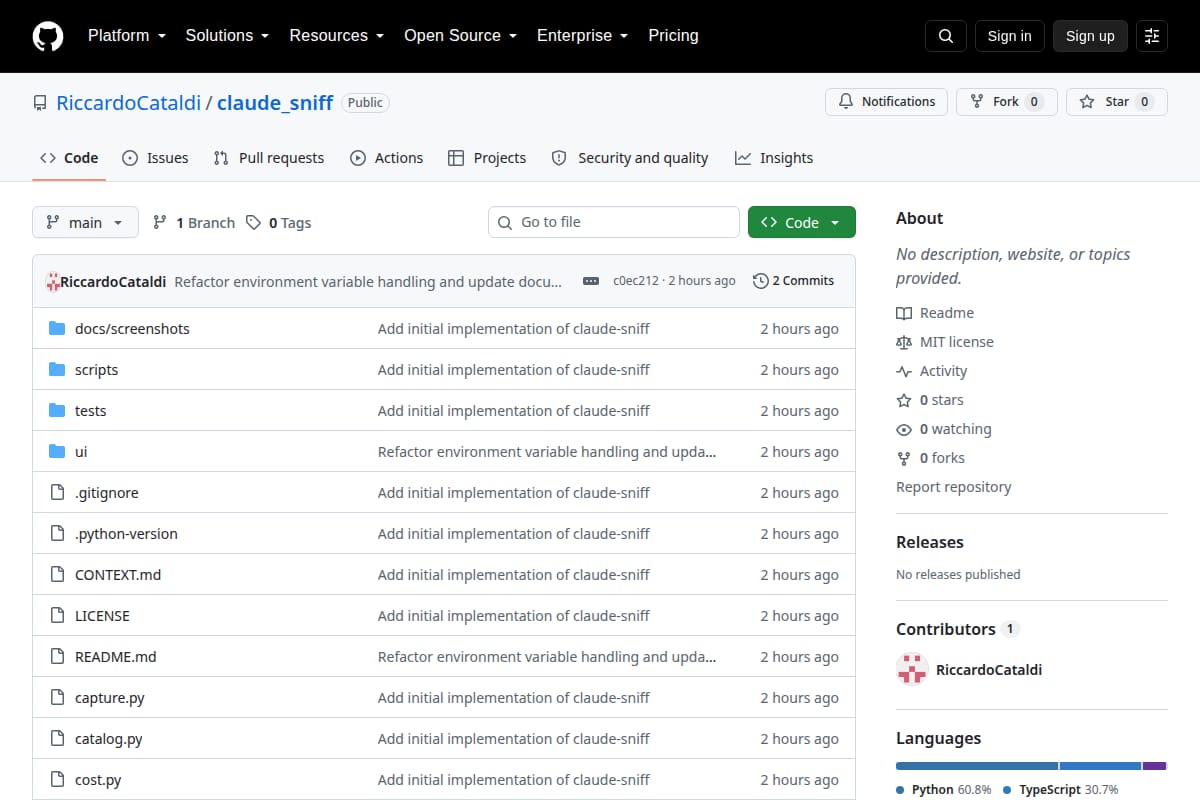Click RiccardoCataldi avatar in commit bar
The height and width of the screenshot is (800, 1200).
[x=54, y=282]
